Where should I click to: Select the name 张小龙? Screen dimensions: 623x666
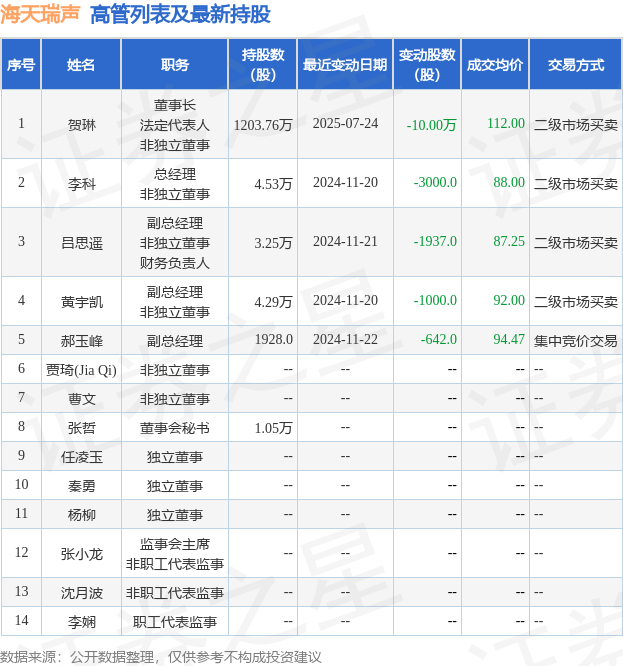click(x=82, y=554)
